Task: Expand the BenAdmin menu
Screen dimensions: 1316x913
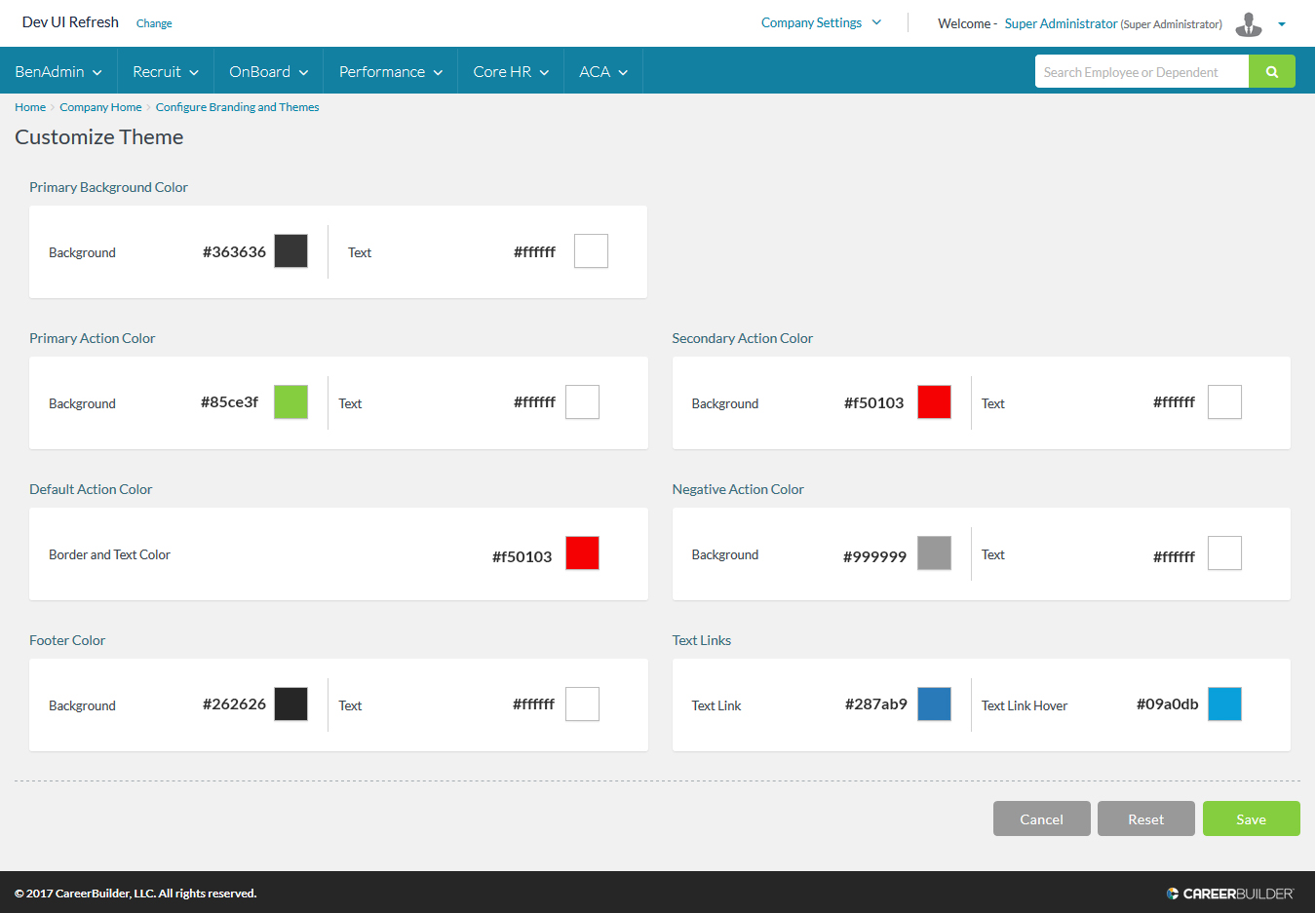Action: (x=58, y=72)
